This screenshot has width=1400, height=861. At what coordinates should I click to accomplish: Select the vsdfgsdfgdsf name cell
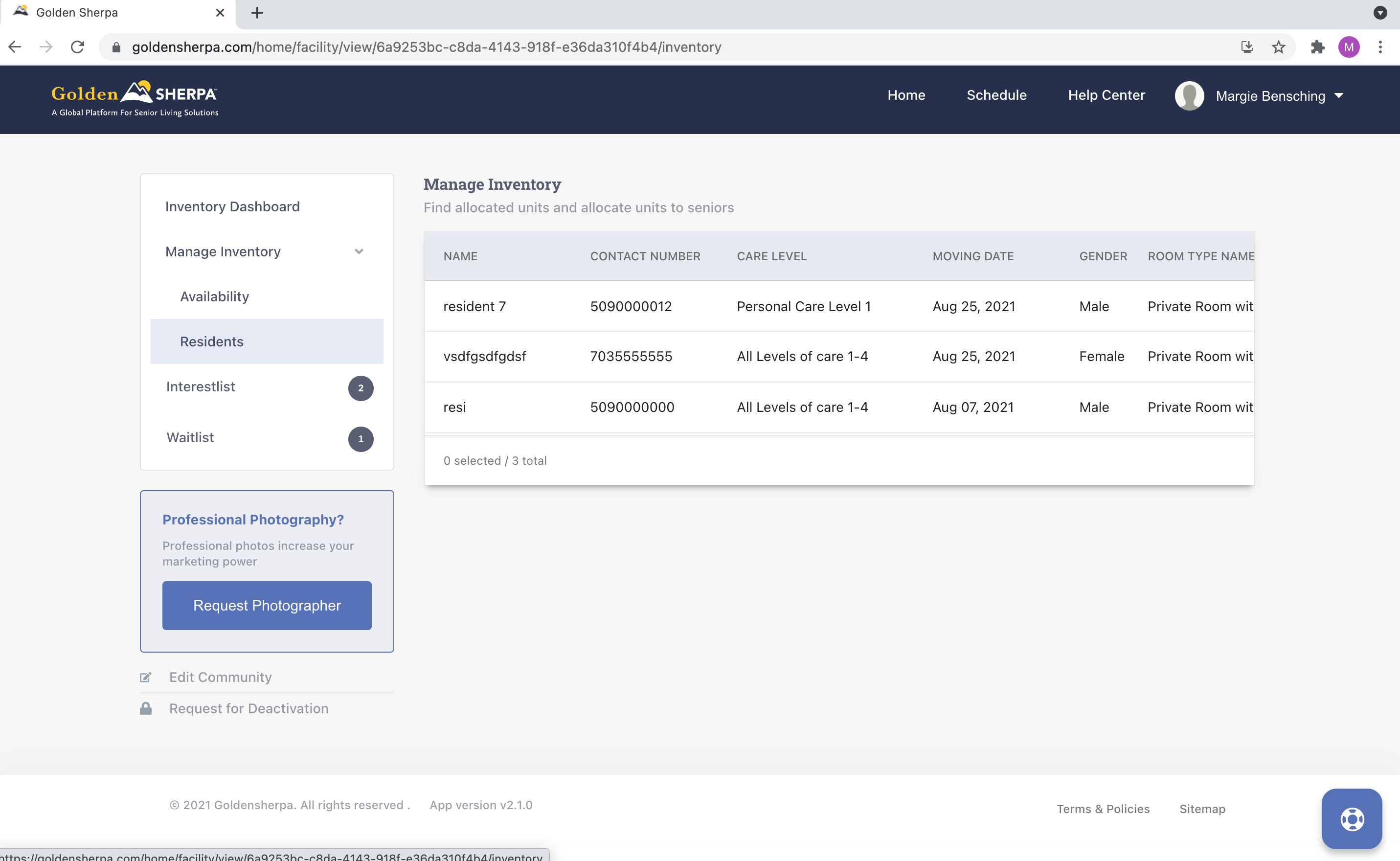pos(484,357)
